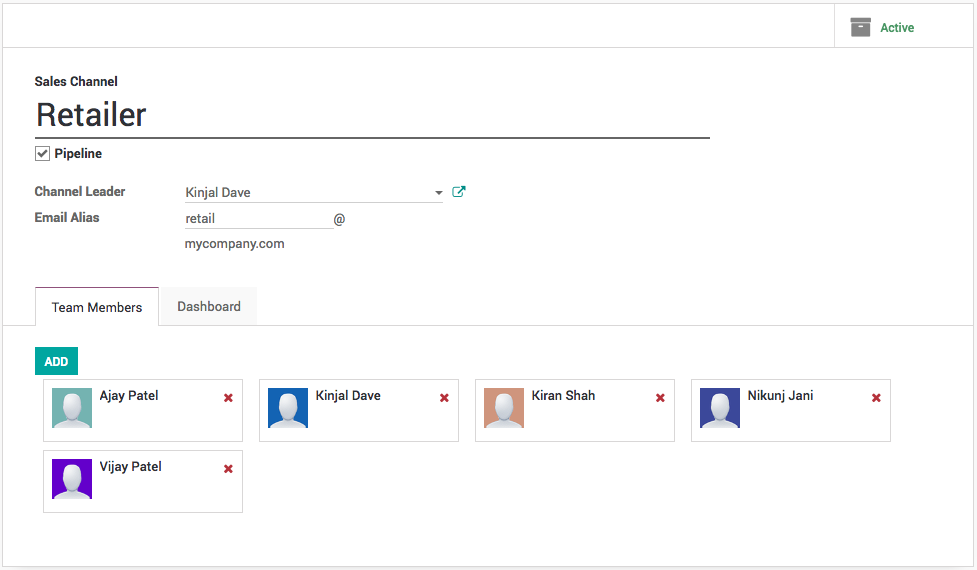Click the archive box icon beside Active
Image resolution: width=977 pixels, height=570 pixels.
pos(860,27)
